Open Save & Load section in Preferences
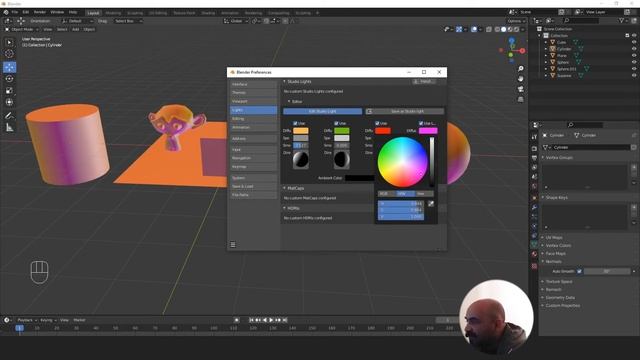The height and width of the screenshot is (360, 640). click(253, 186)
